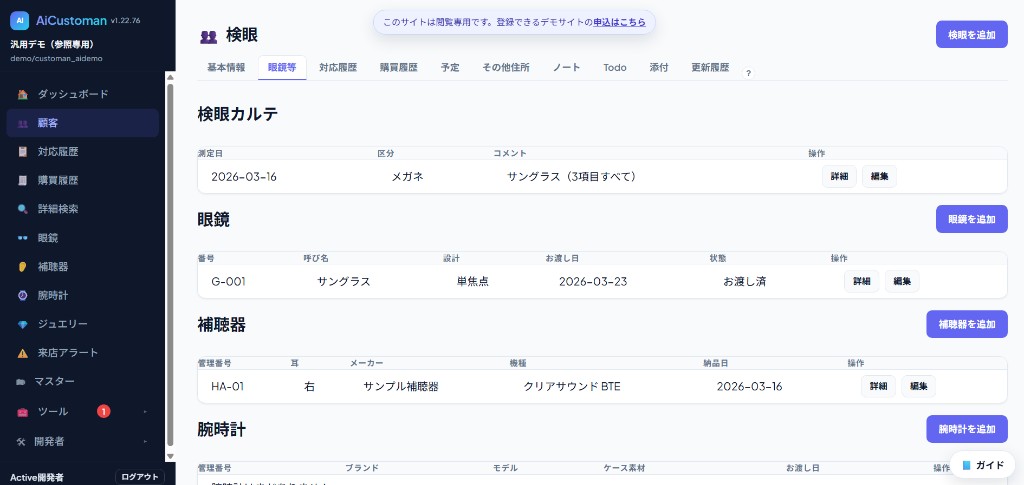Click the 補聴器 ear icon in sidebar
Viewport: 1024px width, 485px height.
pos(23,266)
